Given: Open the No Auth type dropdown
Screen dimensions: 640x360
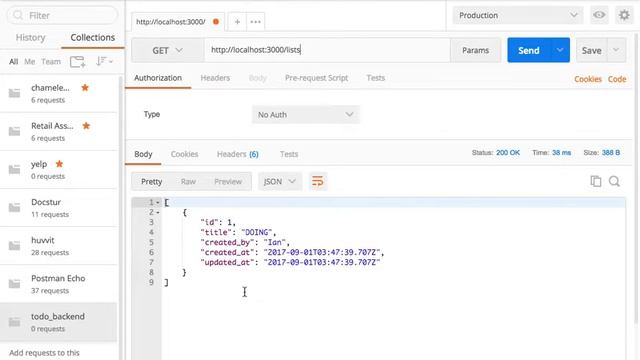Looking at the screenshot, I should coord(306,115).
